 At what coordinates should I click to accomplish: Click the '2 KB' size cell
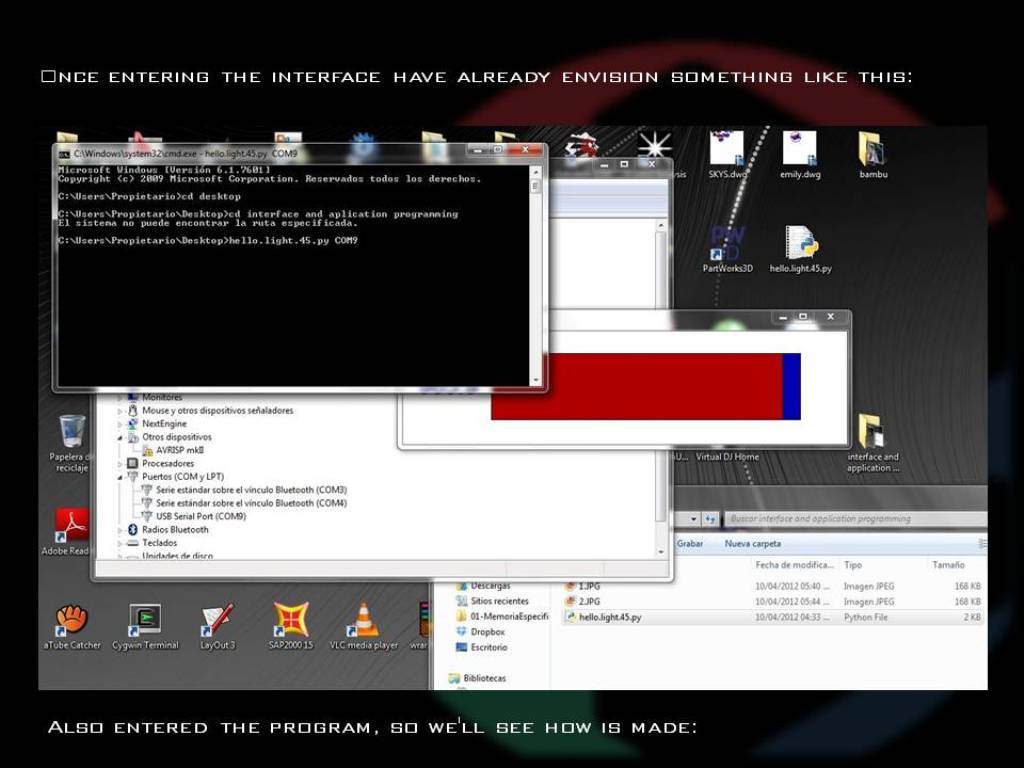972,617
